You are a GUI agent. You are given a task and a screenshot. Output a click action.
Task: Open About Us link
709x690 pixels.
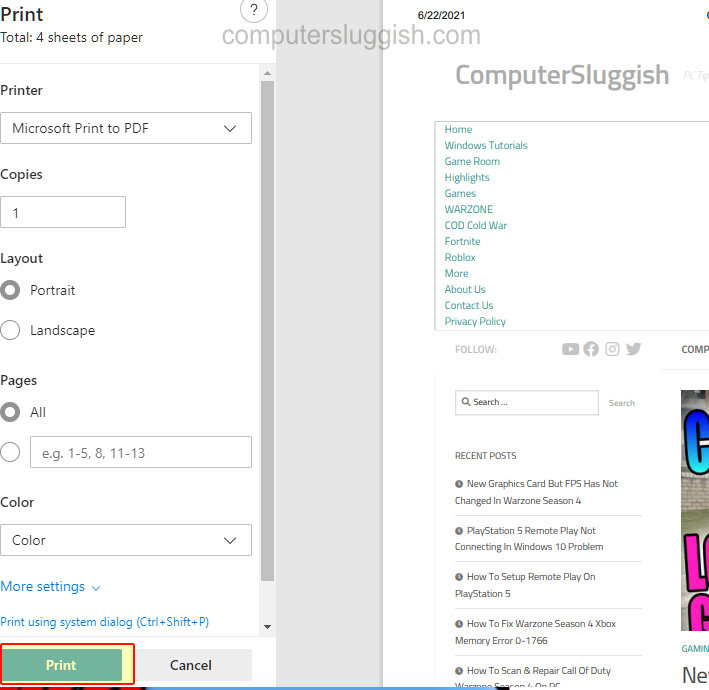(465, 289)
